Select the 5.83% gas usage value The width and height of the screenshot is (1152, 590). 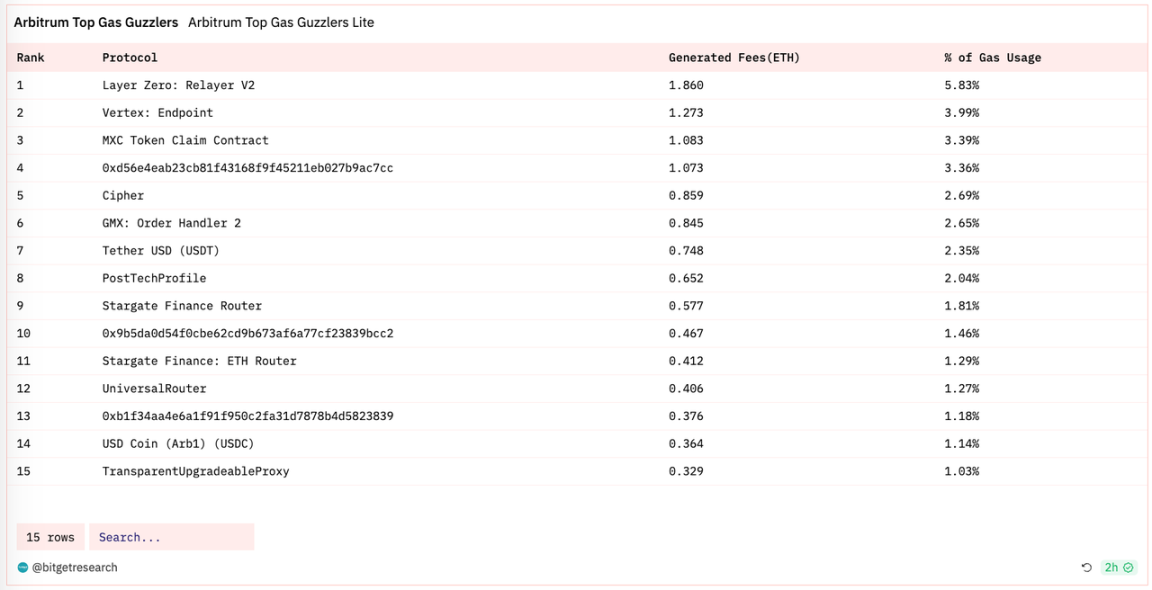click(961, 85)
